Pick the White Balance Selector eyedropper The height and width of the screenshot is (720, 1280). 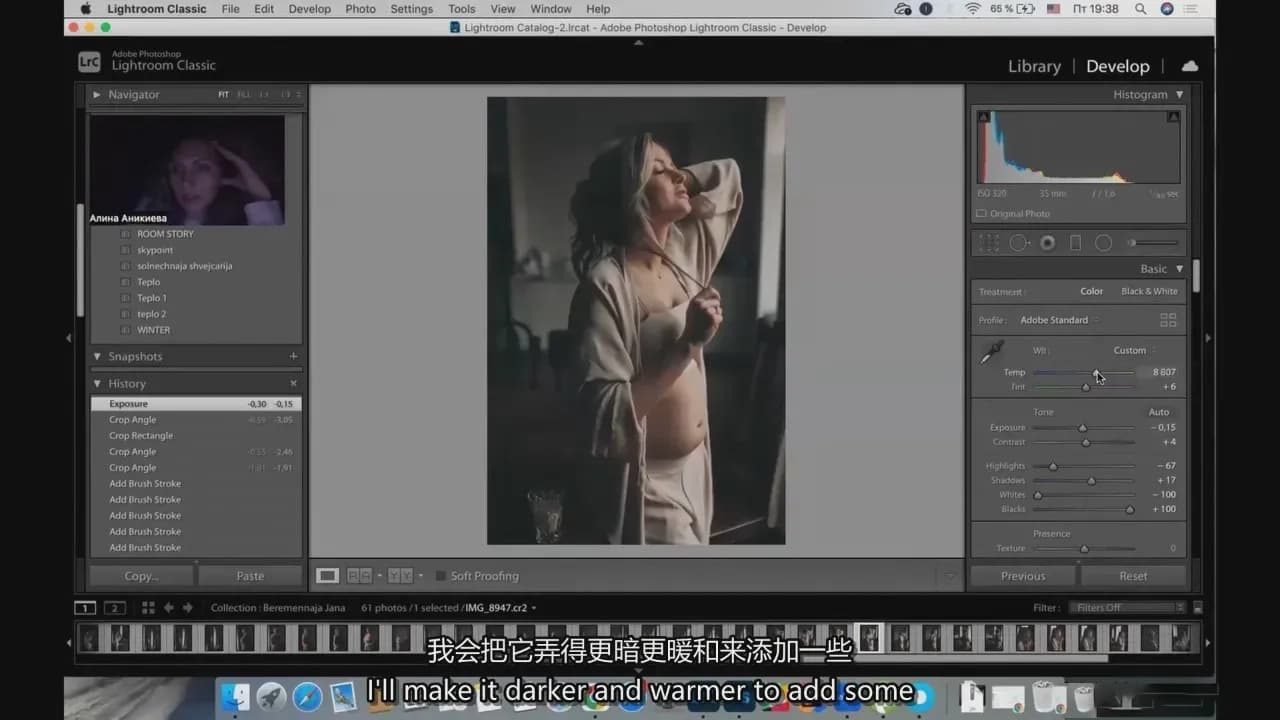coord(991,352)
